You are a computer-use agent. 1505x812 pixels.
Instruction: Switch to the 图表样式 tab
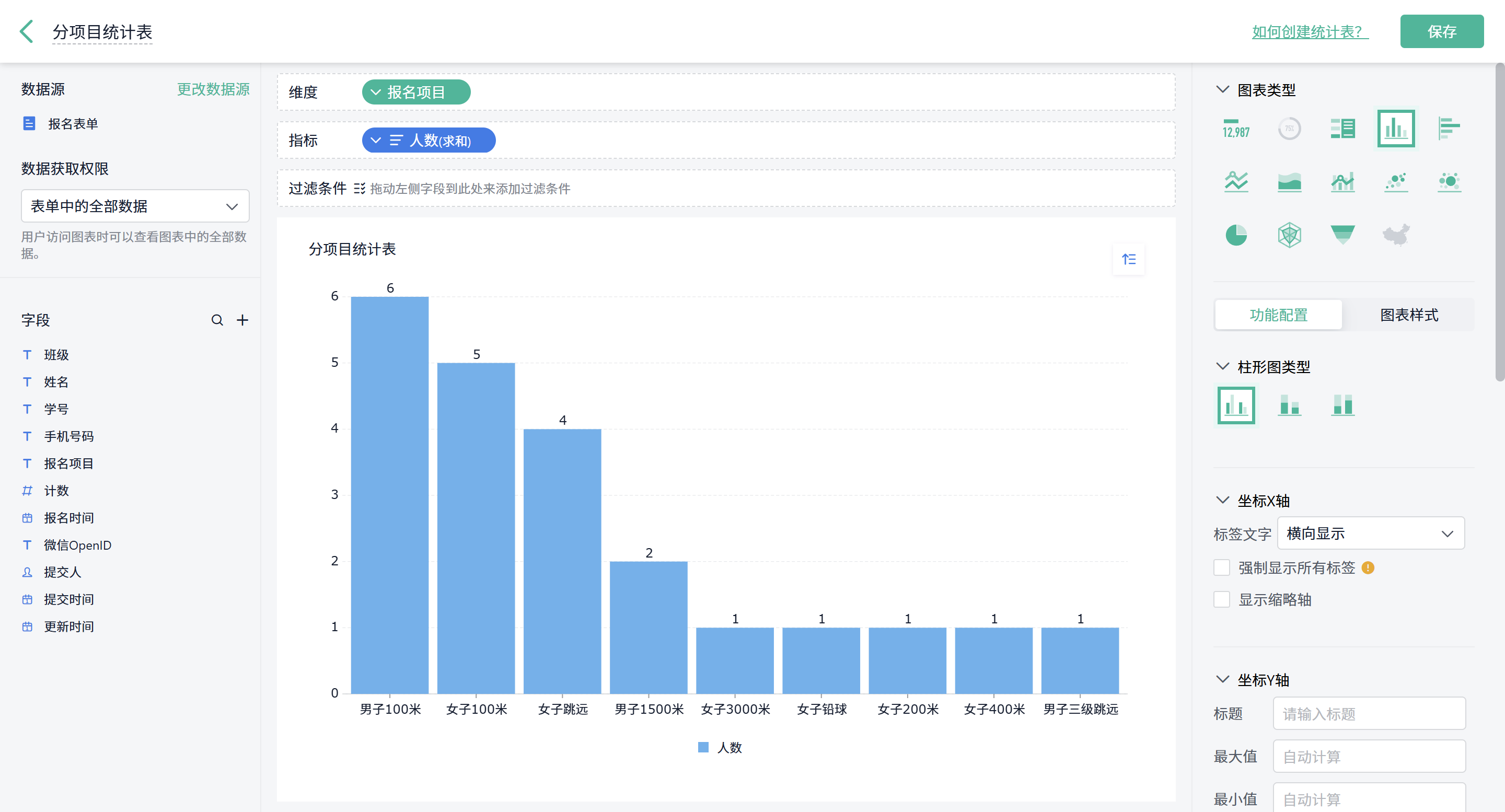click(1409, 315)
